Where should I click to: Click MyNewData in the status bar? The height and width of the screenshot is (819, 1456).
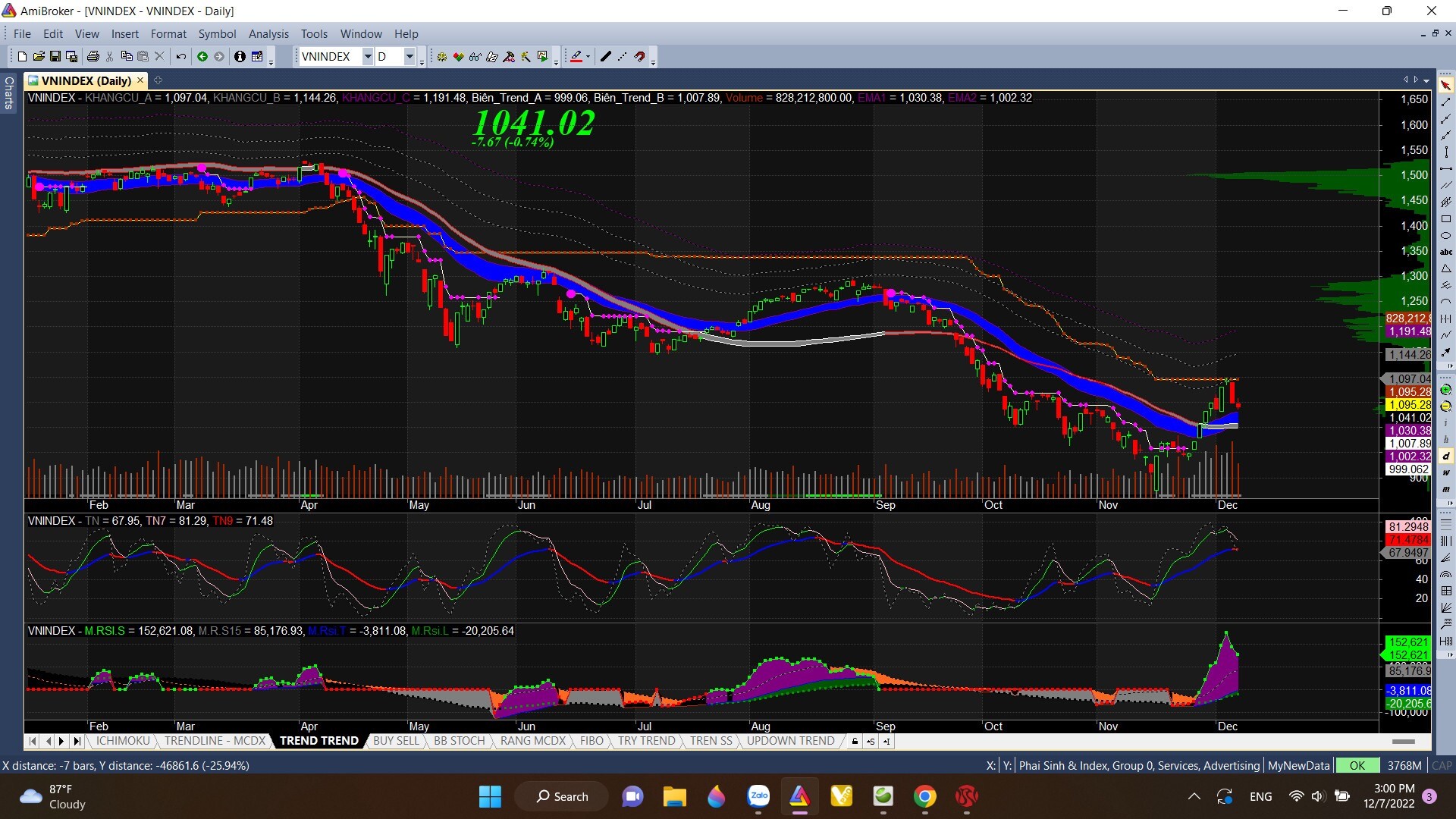point(1298,766)
